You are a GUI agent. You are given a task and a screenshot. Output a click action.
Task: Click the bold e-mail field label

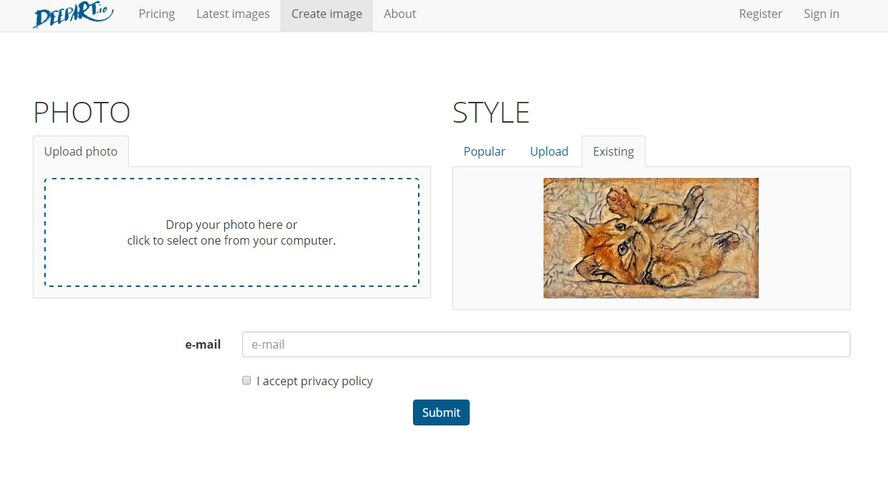(202, 344)
